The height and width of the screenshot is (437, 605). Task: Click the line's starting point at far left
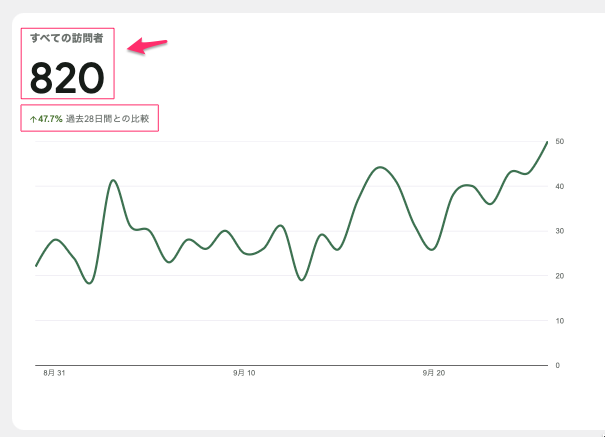click(36, 265)
